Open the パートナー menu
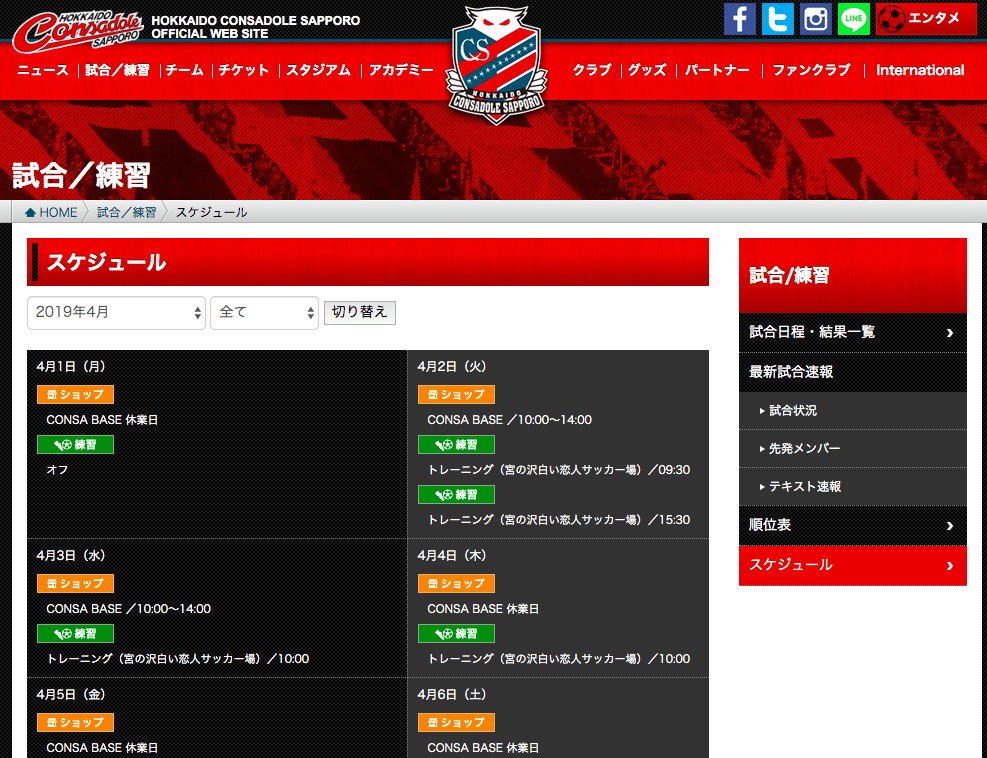The height and width of the screenshot is (758, 987). point(717,70)
